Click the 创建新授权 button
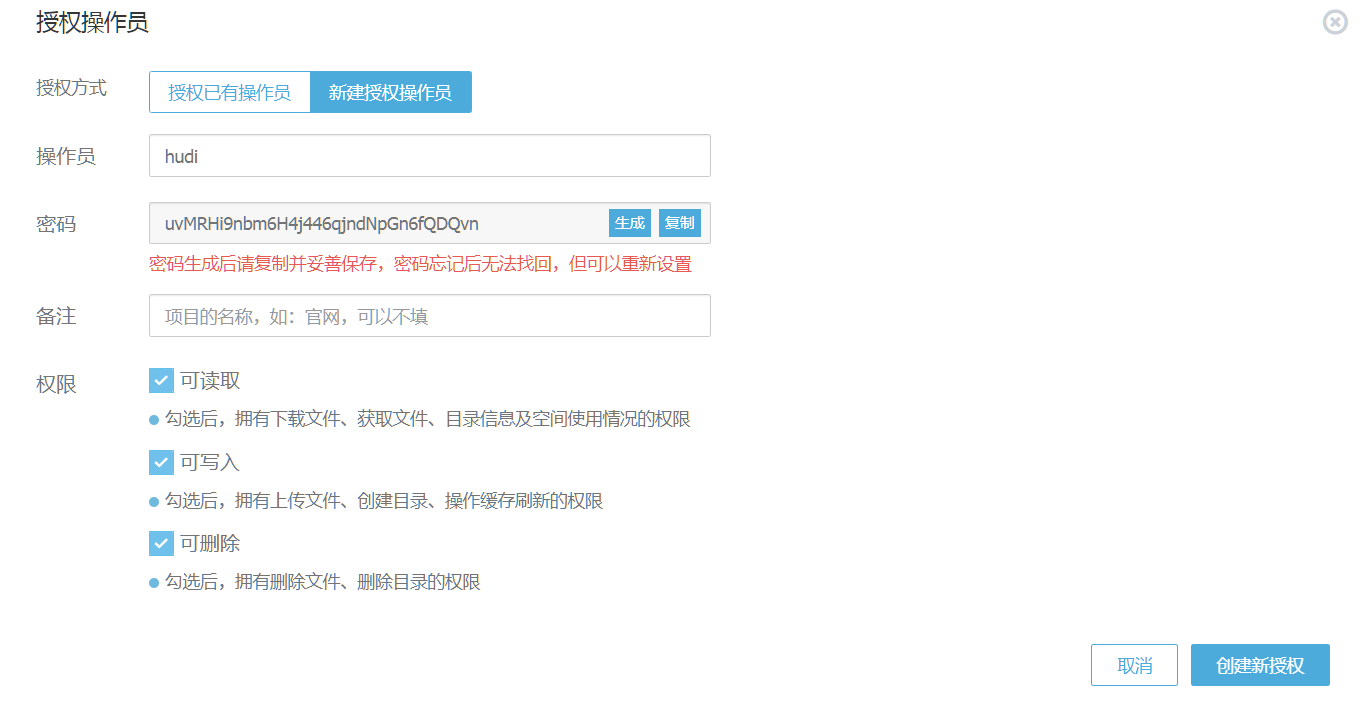Viewport: 1367px width, 701px height. coord(1260,666)
